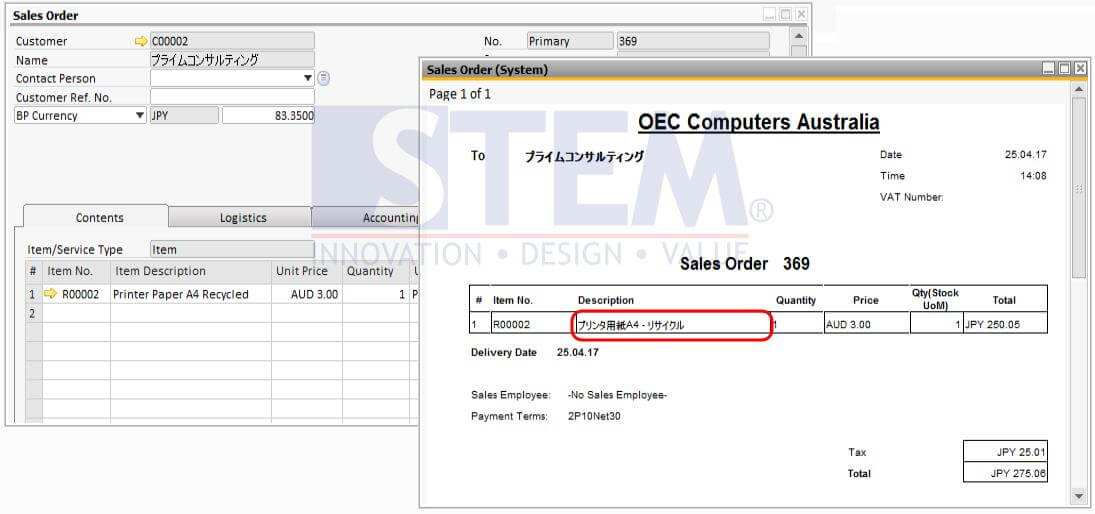Click the link arrow beside item R00002
This screenshot has width=1095, height=514.
(50, 294)
